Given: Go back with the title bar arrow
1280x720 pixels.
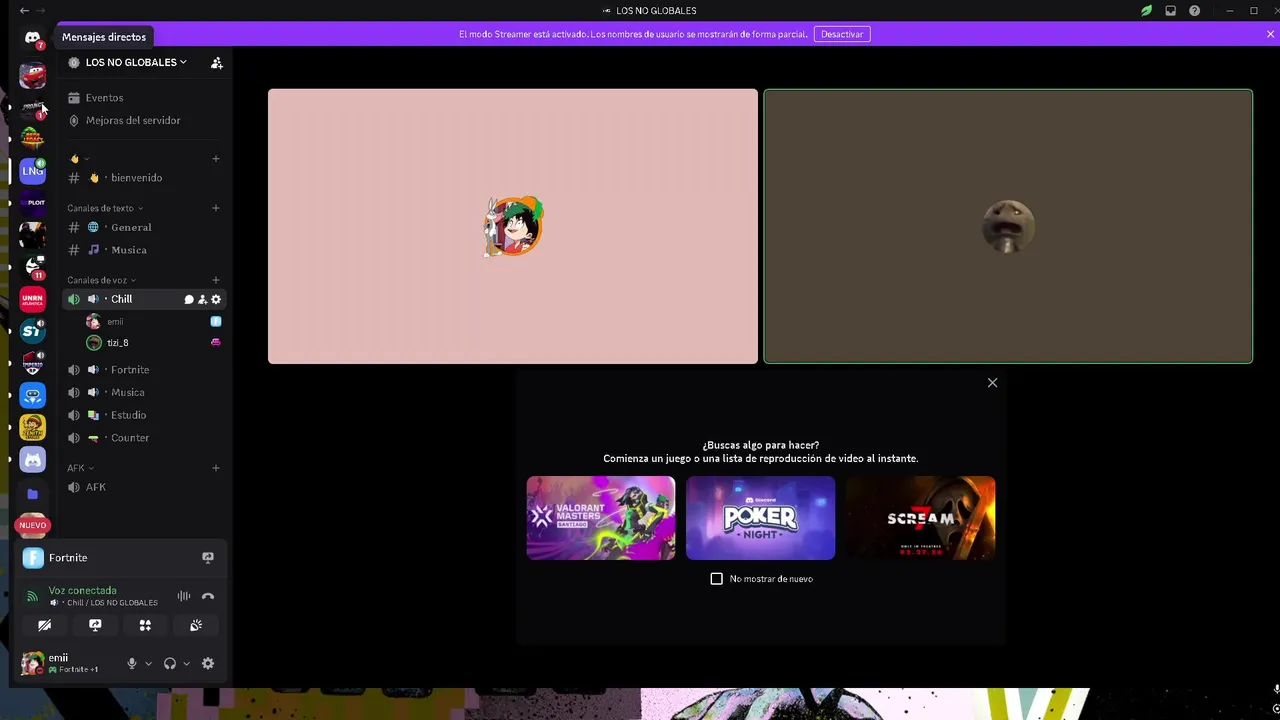Looking at the screenshot, I should pos(24,11).
